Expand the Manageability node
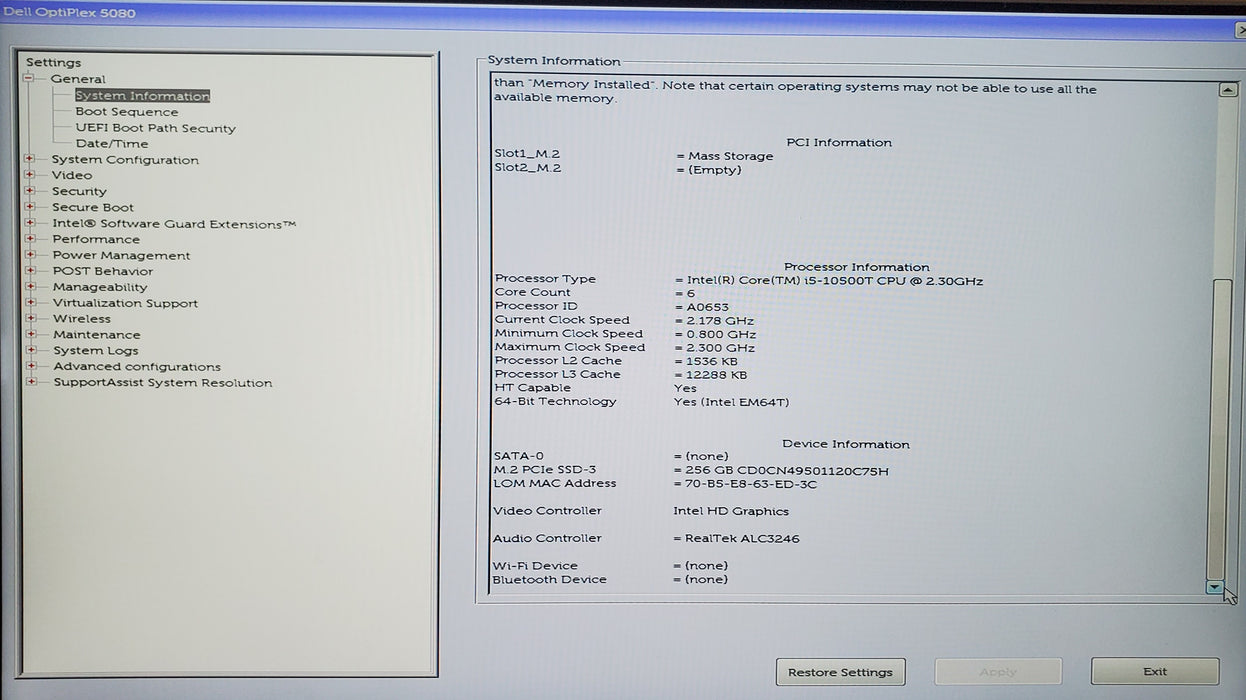1246x700 pixels. click(30, 287)
